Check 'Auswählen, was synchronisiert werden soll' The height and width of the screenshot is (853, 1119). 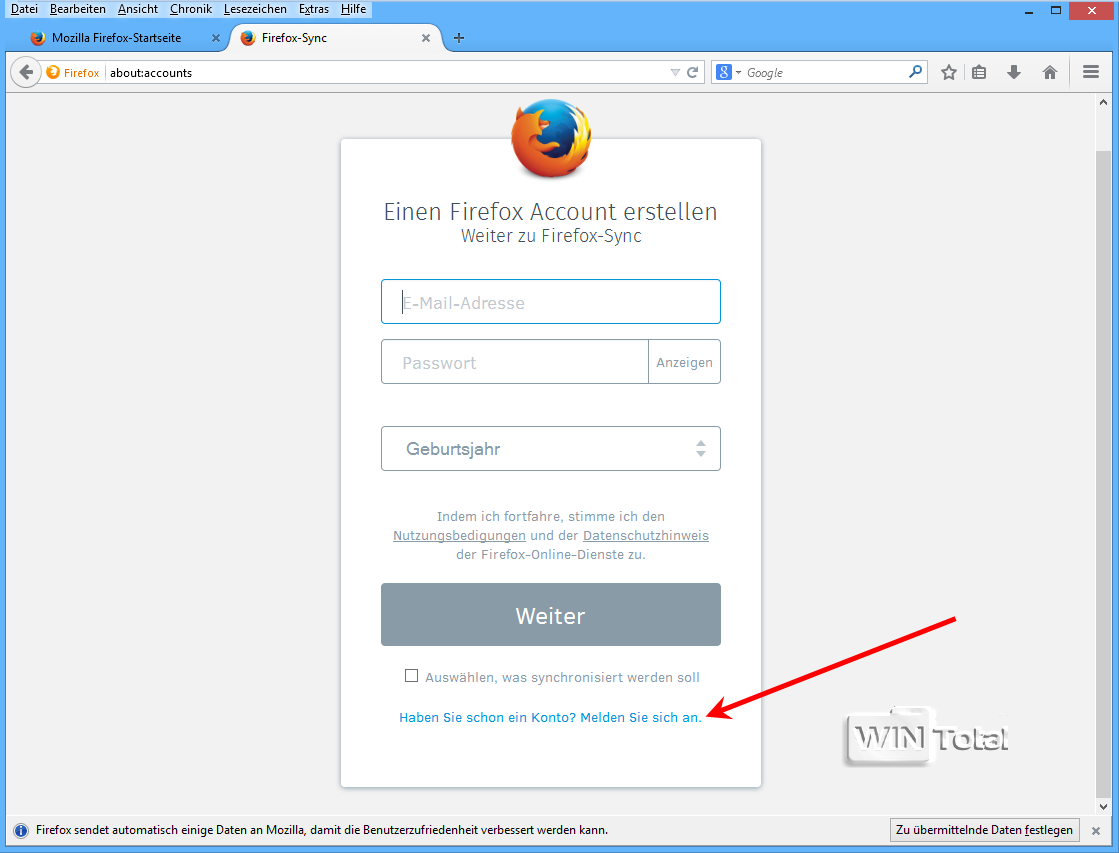[411, 675]
